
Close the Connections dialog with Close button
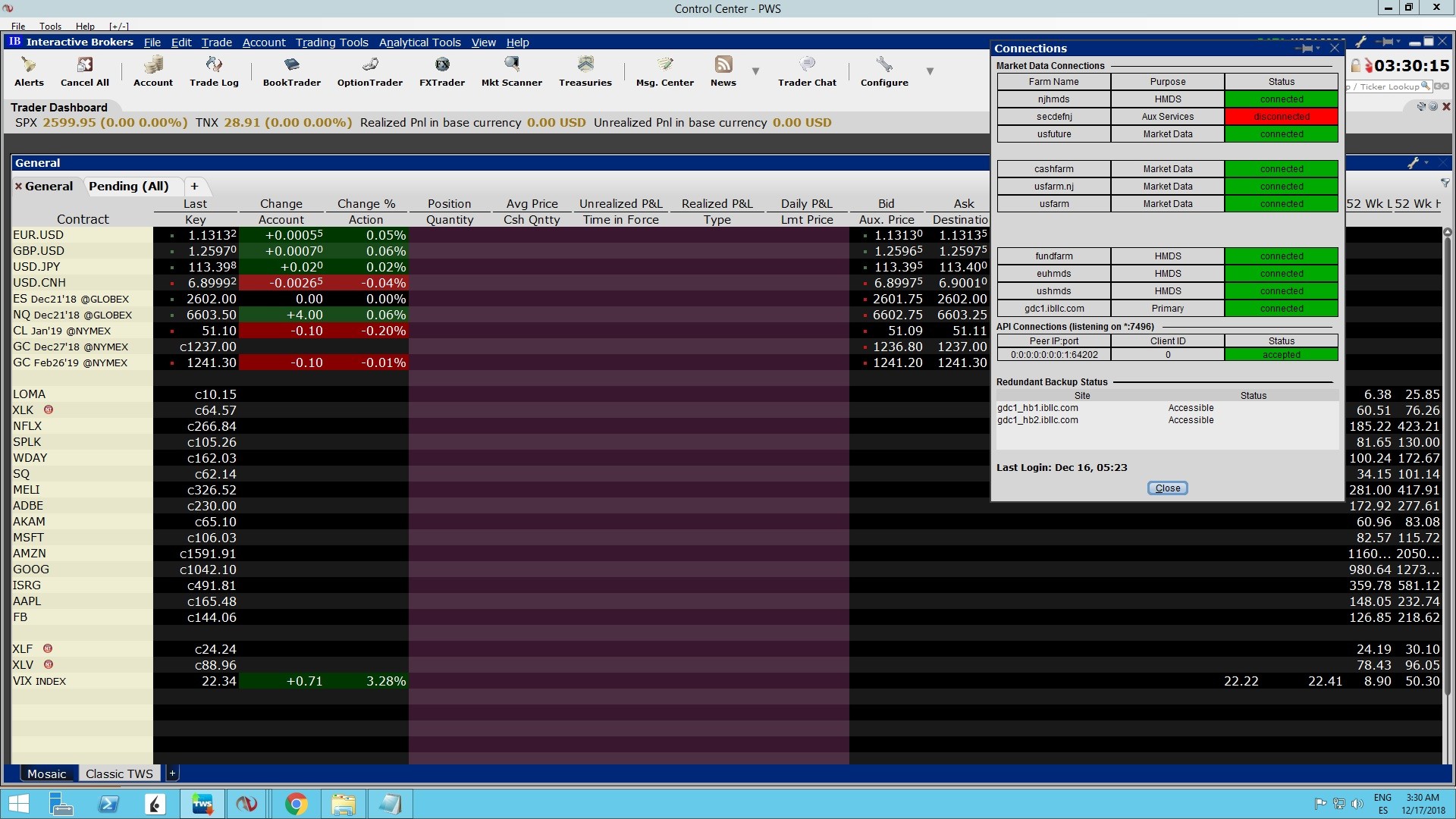[1167, 488]
